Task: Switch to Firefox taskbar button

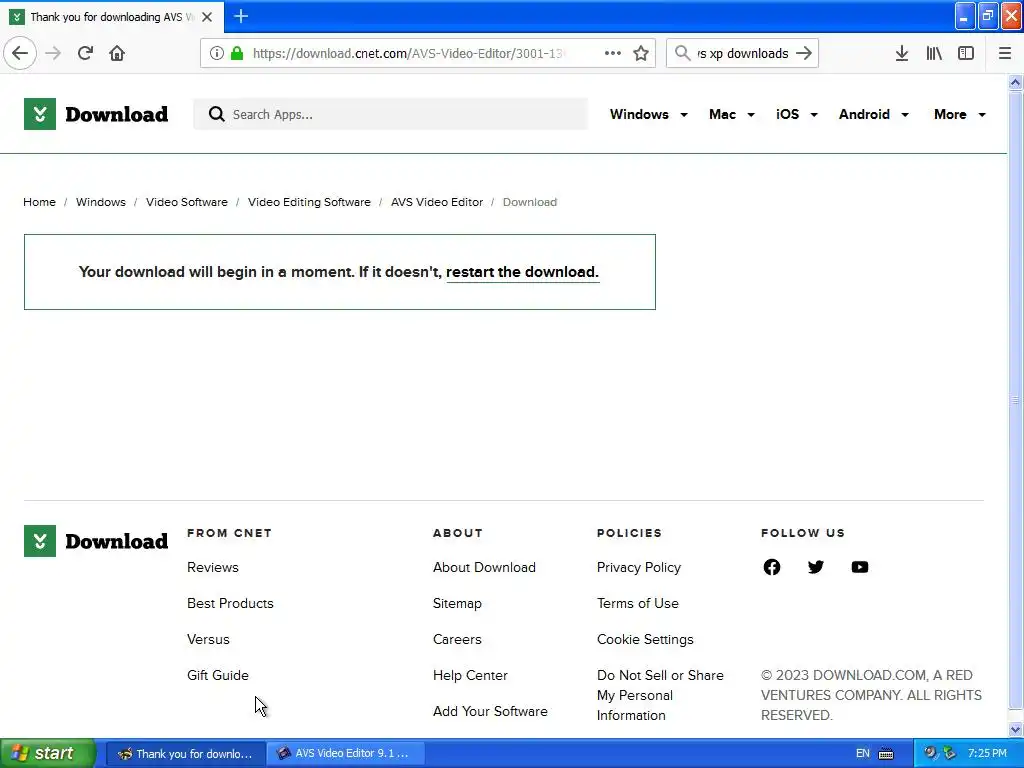Action: (x=185, y=754)
